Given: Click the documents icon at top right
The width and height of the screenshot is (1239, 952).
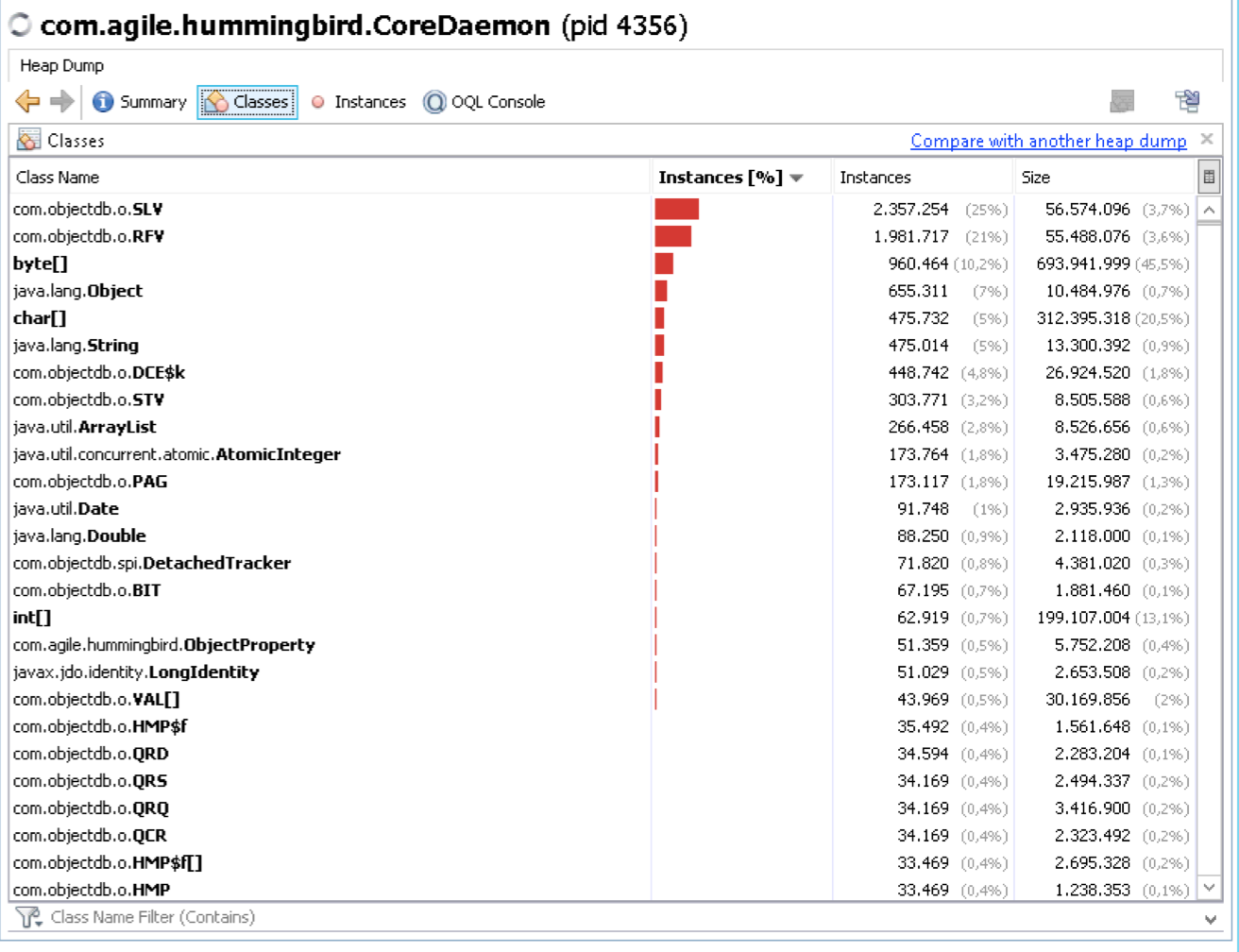Looking at the screenshot, I should (x=1187, y=101).
